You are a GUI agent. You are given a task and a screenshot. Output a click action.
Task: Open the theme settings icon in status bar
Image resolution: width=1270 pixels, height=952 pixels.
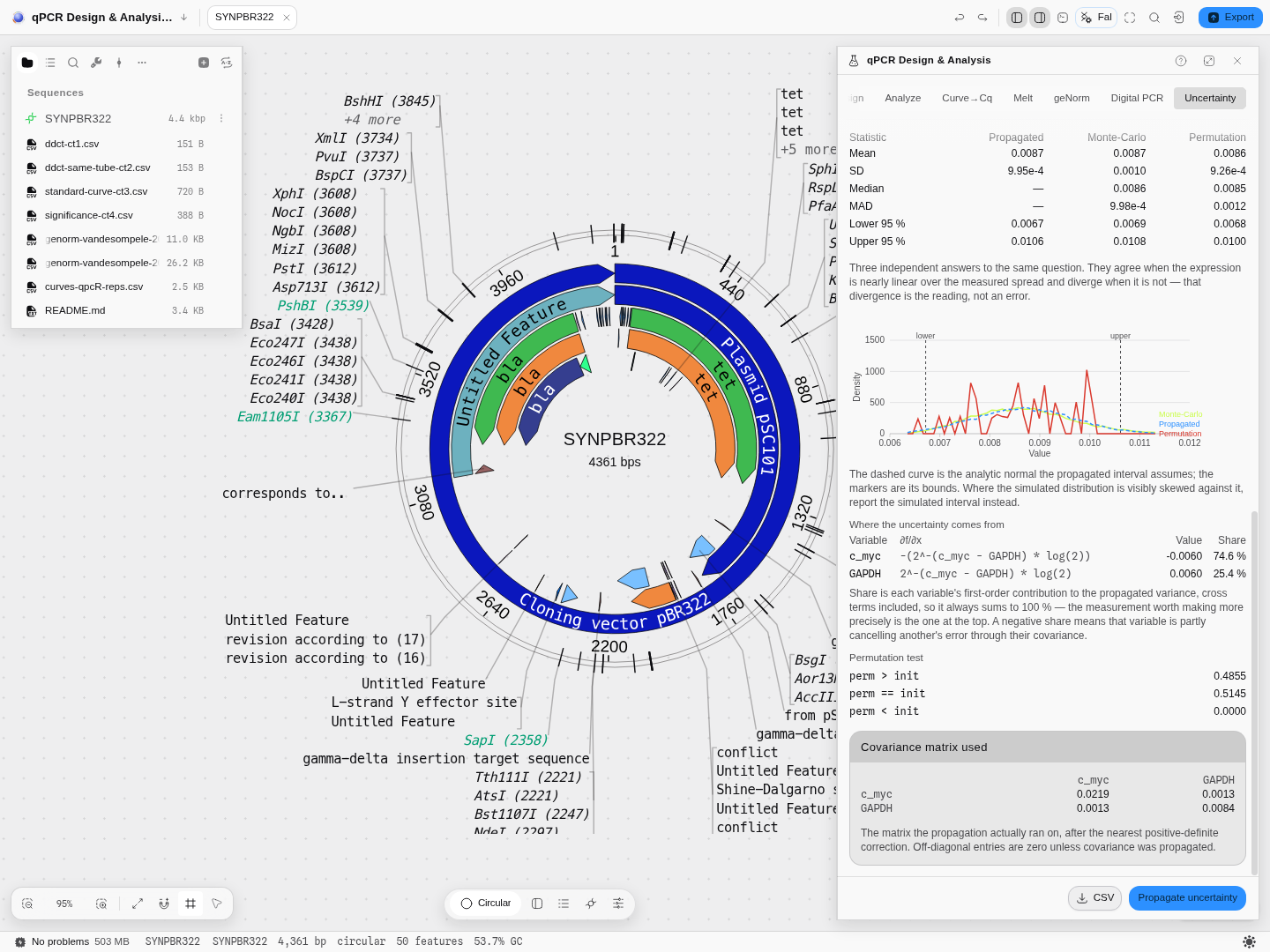coord(1249,941)
